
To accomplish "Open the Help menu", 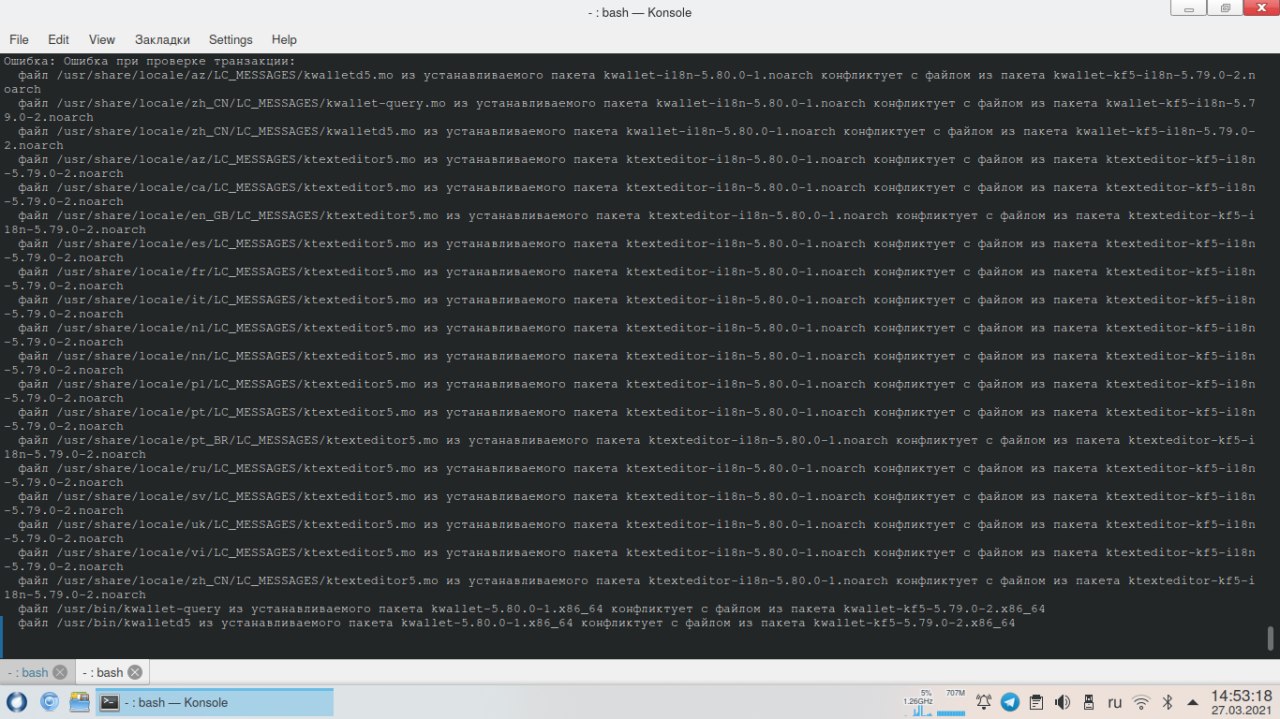I will tap(284, 40).
